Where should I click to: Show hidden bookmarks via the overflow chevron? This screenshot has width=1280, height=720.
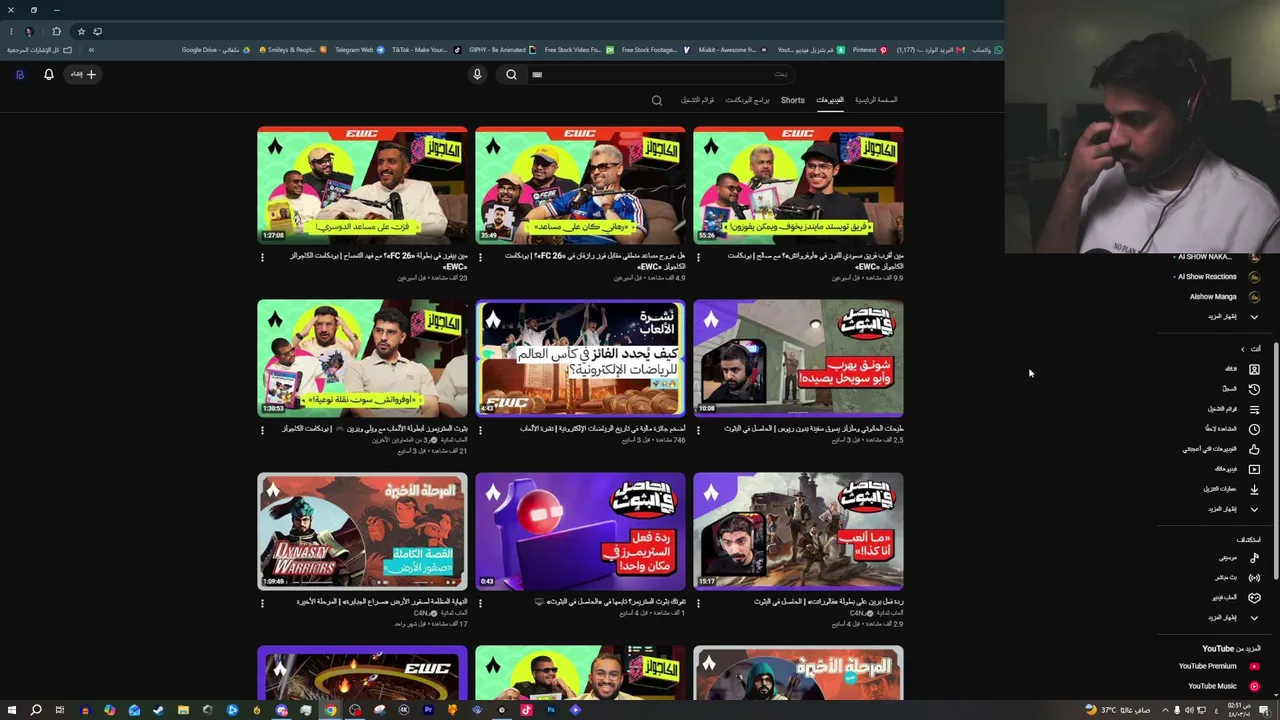point(91,50)
